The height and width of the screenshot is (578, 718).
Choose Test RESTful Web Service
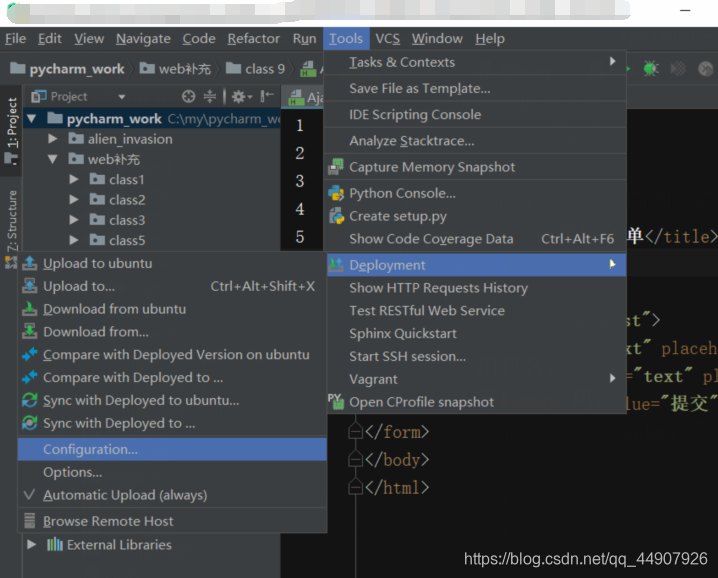pyautogui.click(x=476, y=311)
